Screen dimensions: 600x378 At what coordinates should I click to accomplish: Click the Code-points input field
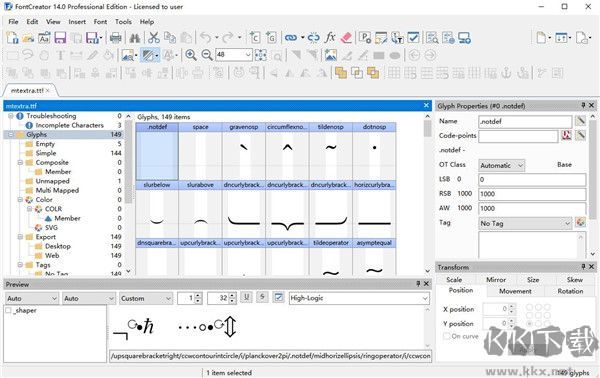click(x=518, y=136)
